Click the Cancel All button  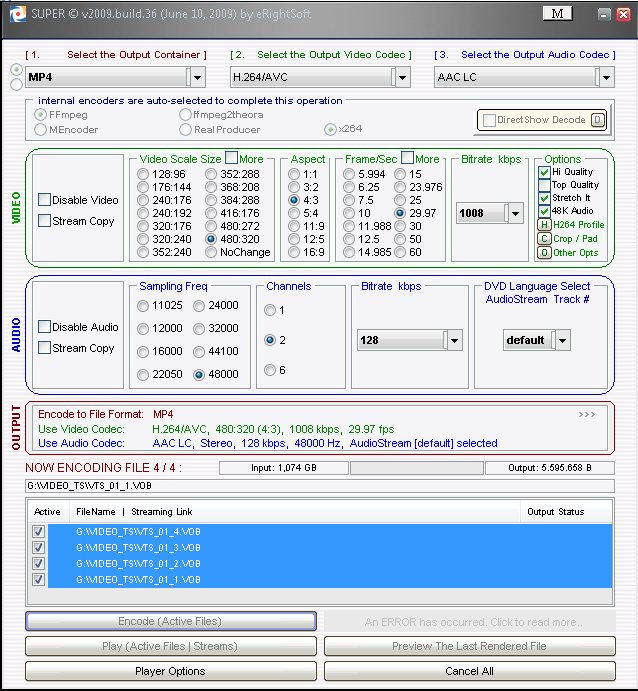tap(470, 671)
